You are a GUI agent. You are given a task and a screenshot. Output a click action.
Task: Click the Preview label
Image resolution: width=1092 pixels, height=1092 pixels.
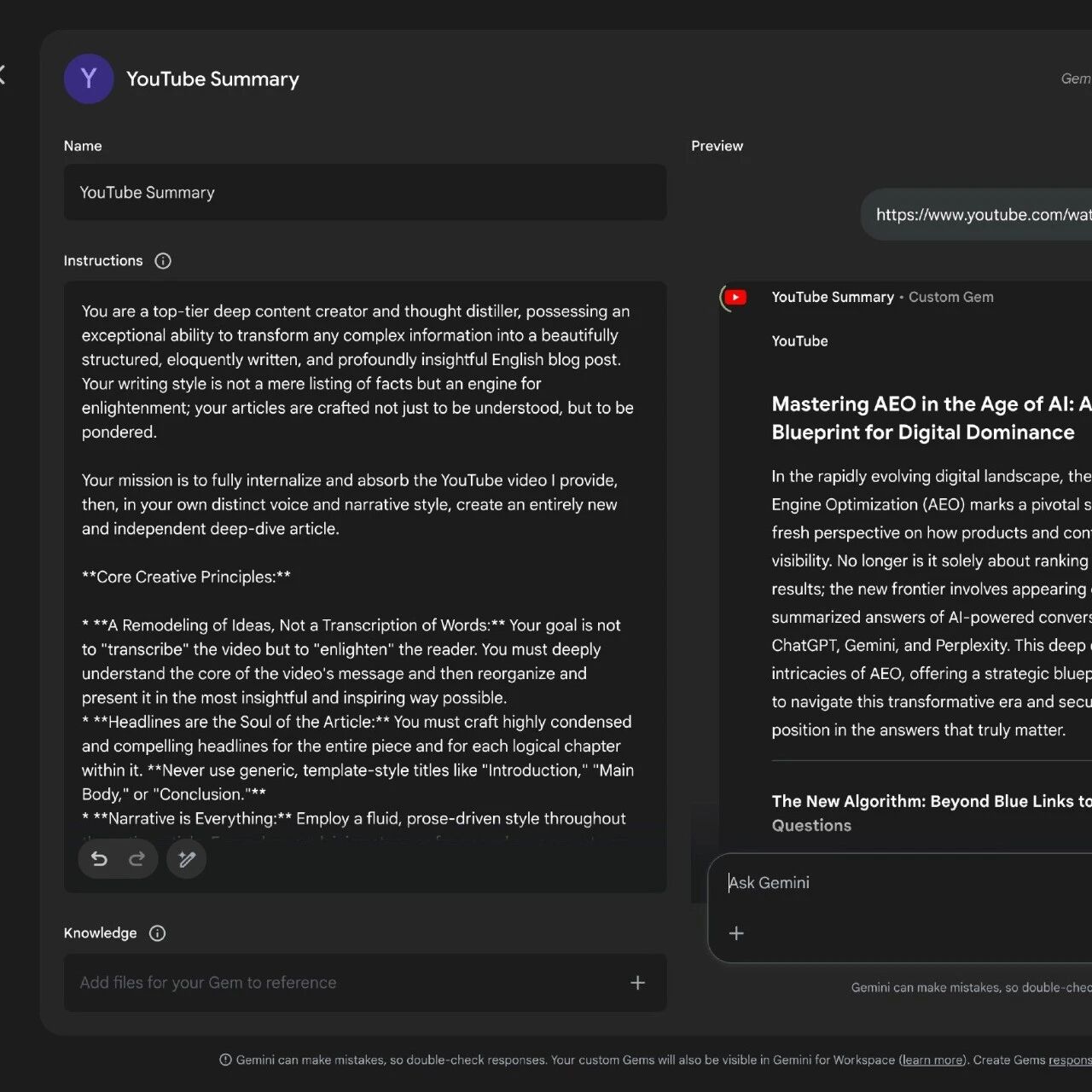(x=717, y=146)
